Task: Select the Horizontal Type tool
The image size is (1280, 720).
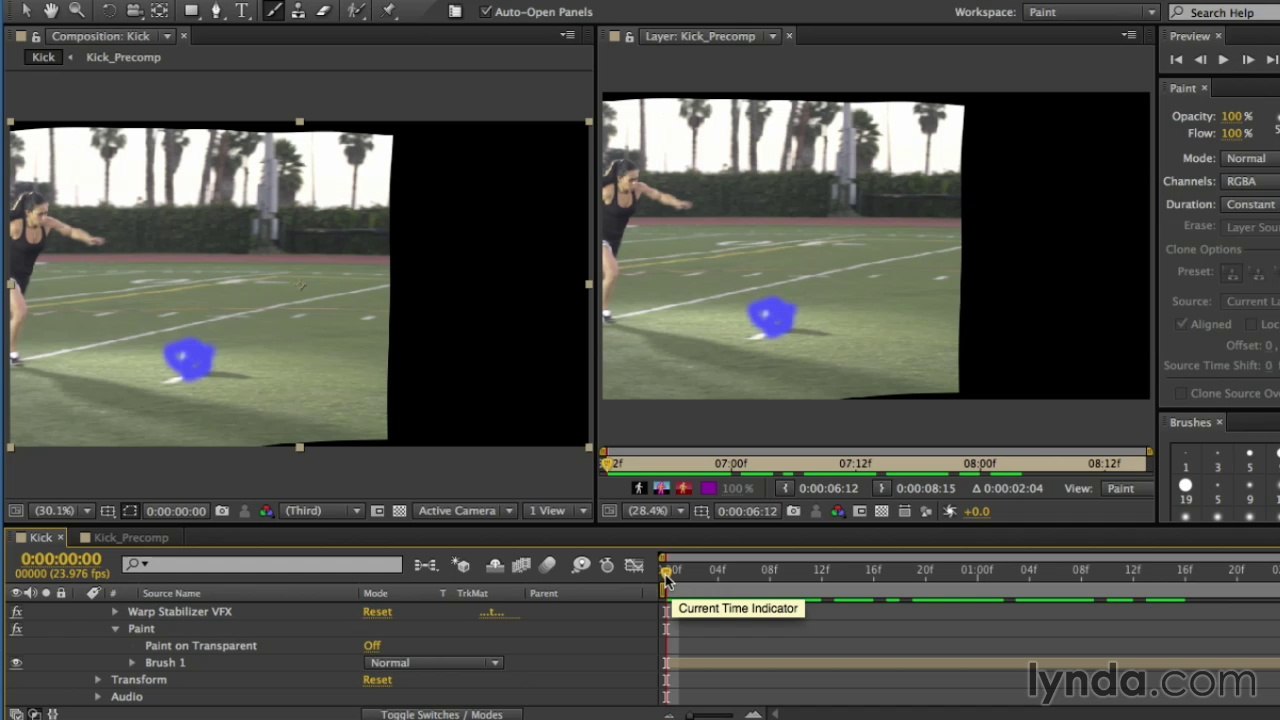Action: click(241, 11)
